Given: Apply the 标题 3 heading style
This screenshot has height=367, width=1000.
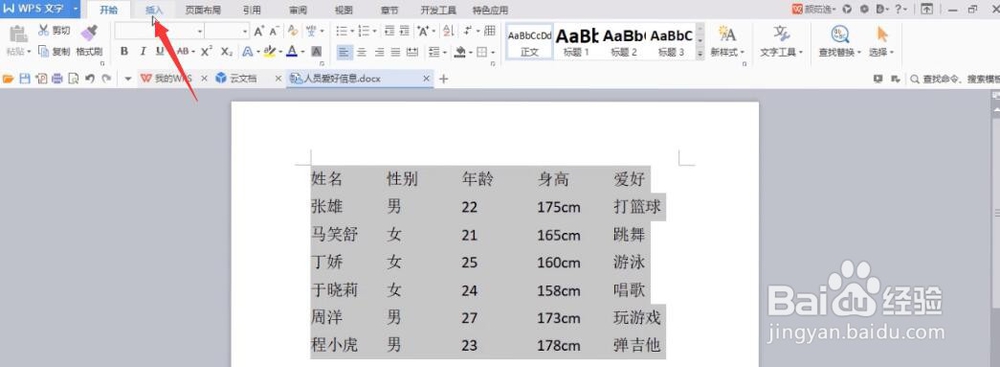Looking at the screenshot, I should click(x=671, y=41).
